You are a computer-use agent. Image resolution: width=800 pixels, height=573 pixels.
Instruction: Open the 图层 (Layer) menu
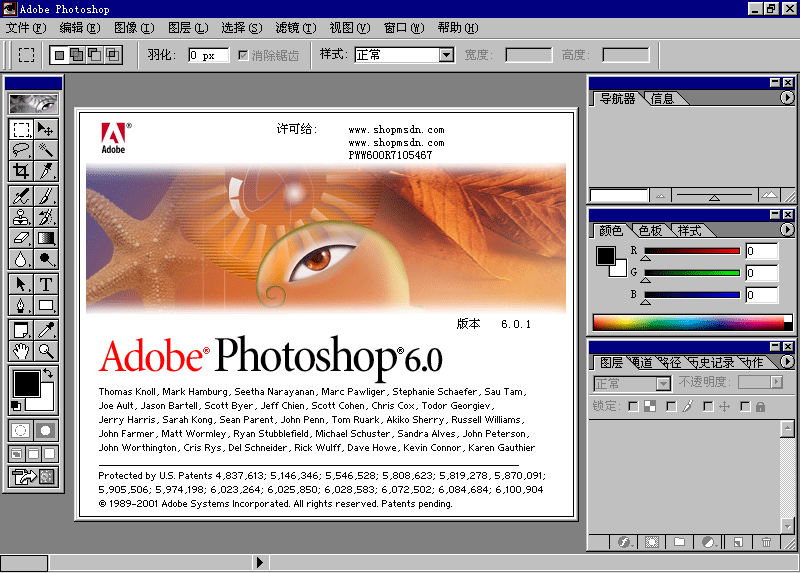pyautogui.click(x=188, y=28)
